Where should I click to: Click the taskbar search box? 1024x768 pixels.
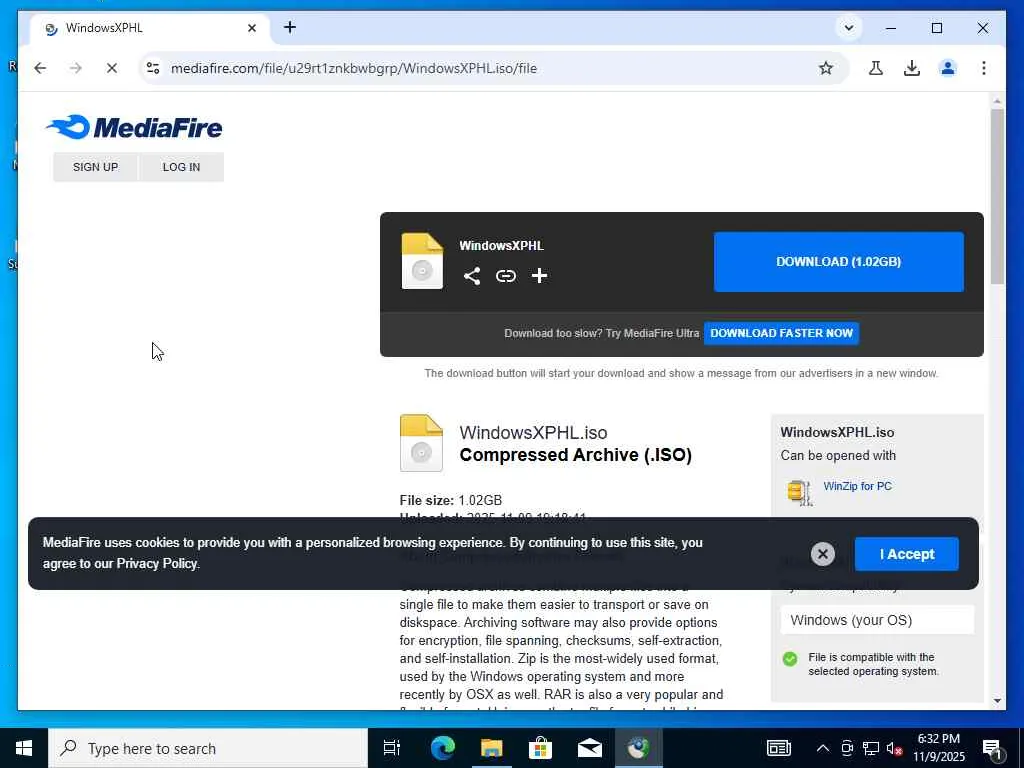208,748
